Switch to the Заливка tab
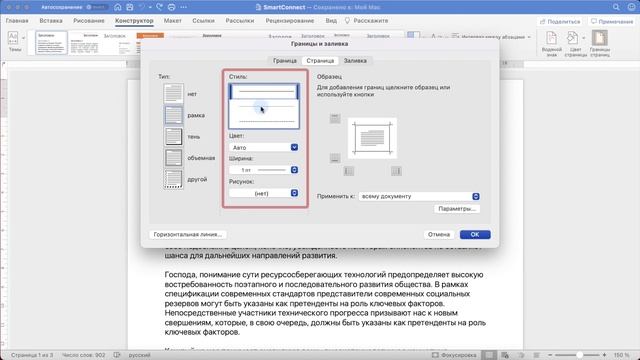 355,60
